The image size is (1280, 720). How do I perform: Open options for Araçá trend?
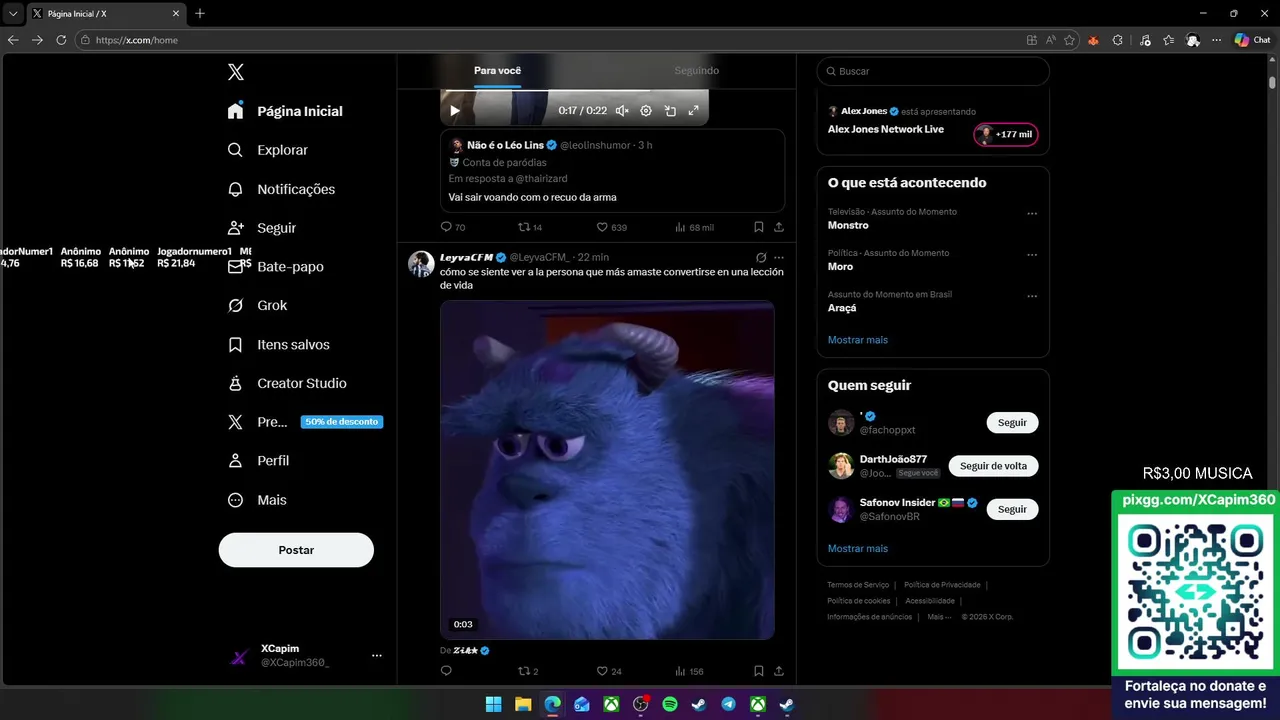[1032, 296]
